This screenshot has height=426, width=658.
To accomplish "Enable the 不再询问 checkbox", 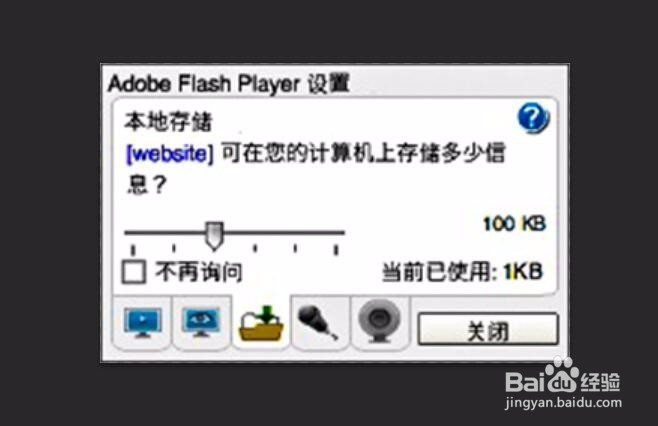I will [134, 272].
